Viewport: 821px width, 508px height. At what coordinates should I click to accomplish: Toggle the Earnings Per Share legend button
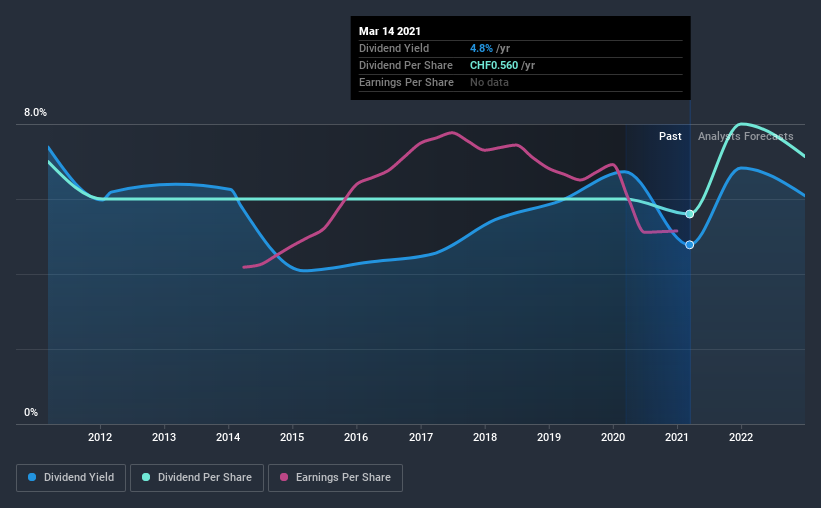[335, 478]
